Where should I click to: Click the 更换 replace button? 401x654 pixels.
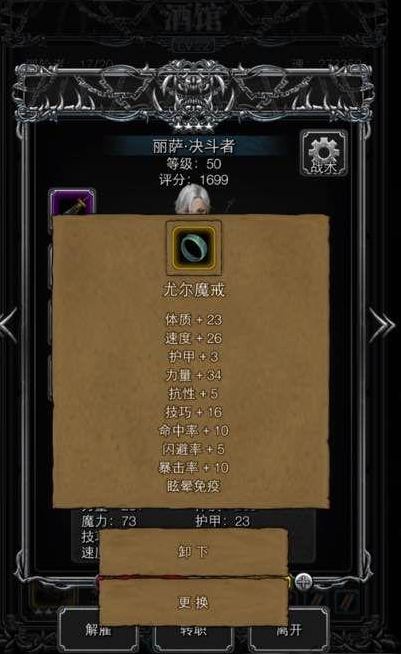193,602
